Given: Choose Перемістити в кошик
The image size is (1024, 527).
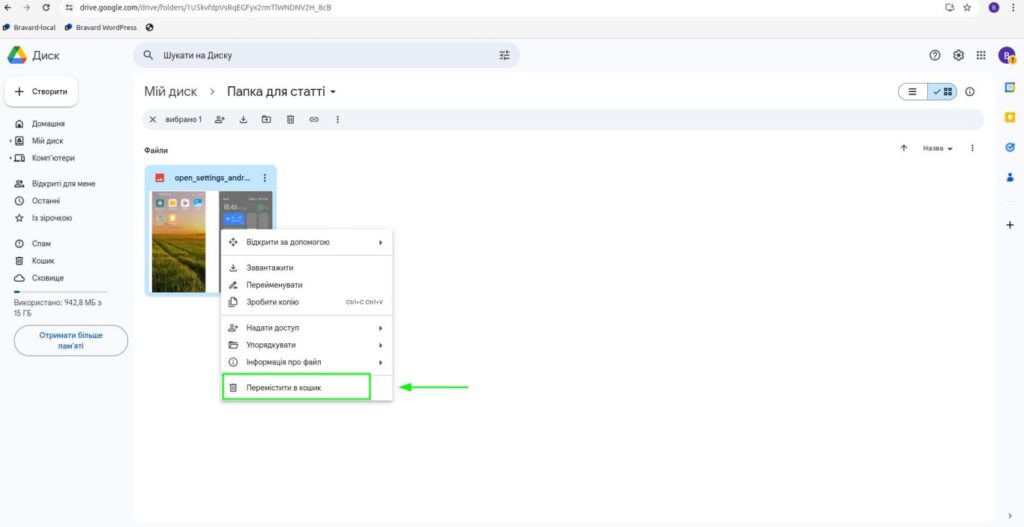Looking at the screenshot, I should click(x=307, y=387).
